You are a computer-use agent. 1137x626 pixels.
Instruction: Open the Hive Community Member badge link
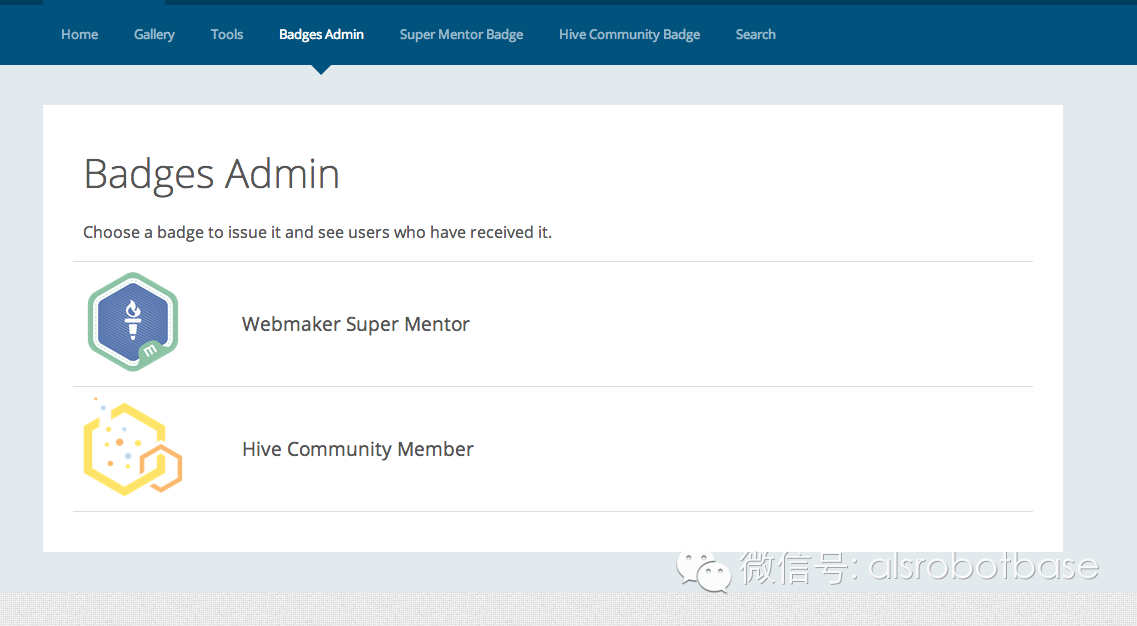(357, 449)
